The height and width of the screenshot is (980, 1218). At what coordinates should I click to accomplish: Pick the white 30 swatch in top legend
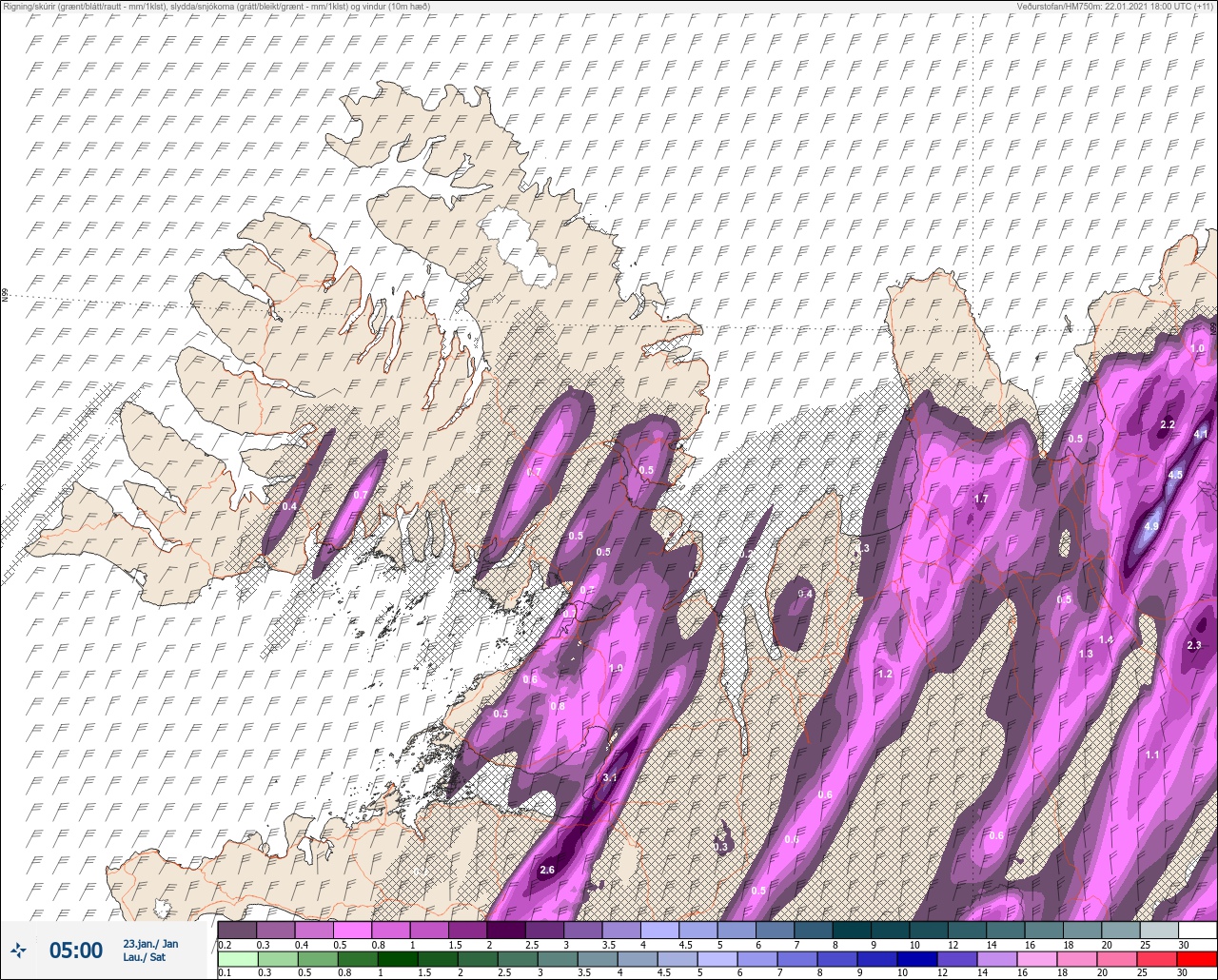[x=1197, y=930]
